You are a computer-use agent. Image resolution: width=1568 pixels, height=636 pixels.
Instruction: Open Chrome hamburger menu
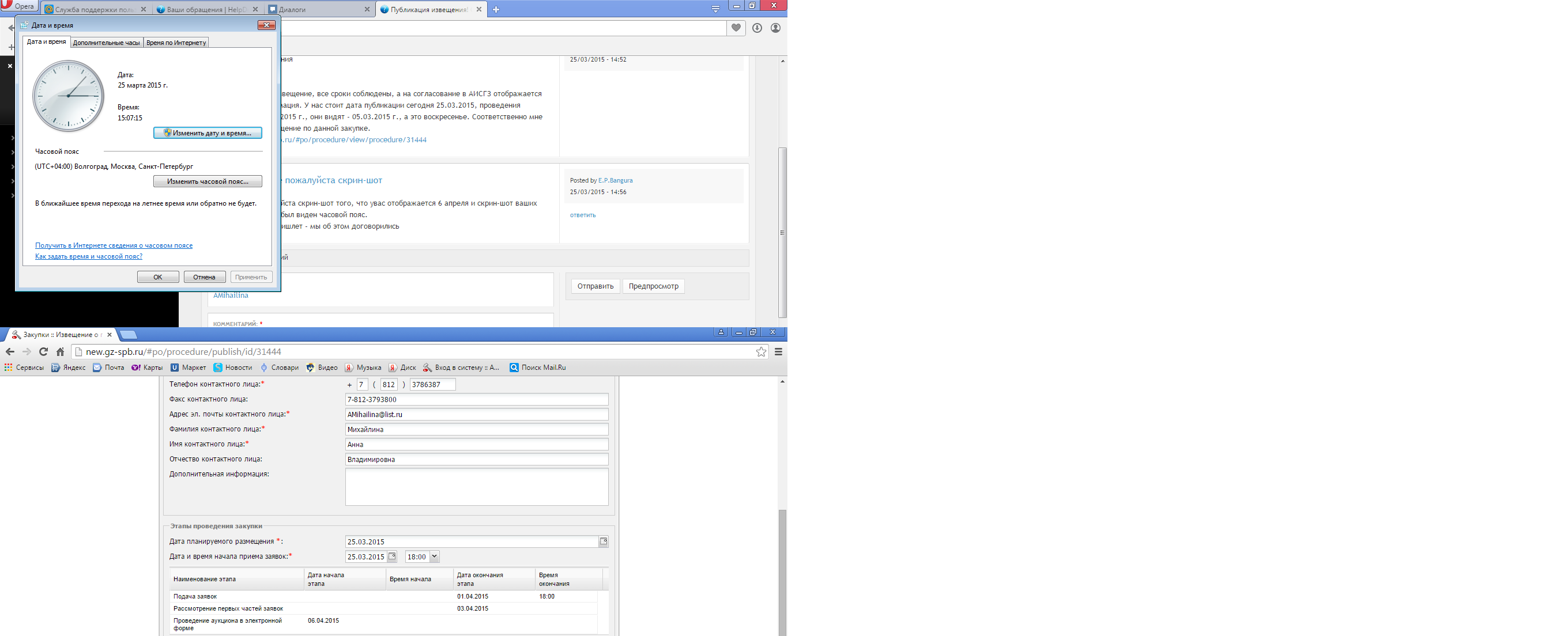(x=778, y=351)
